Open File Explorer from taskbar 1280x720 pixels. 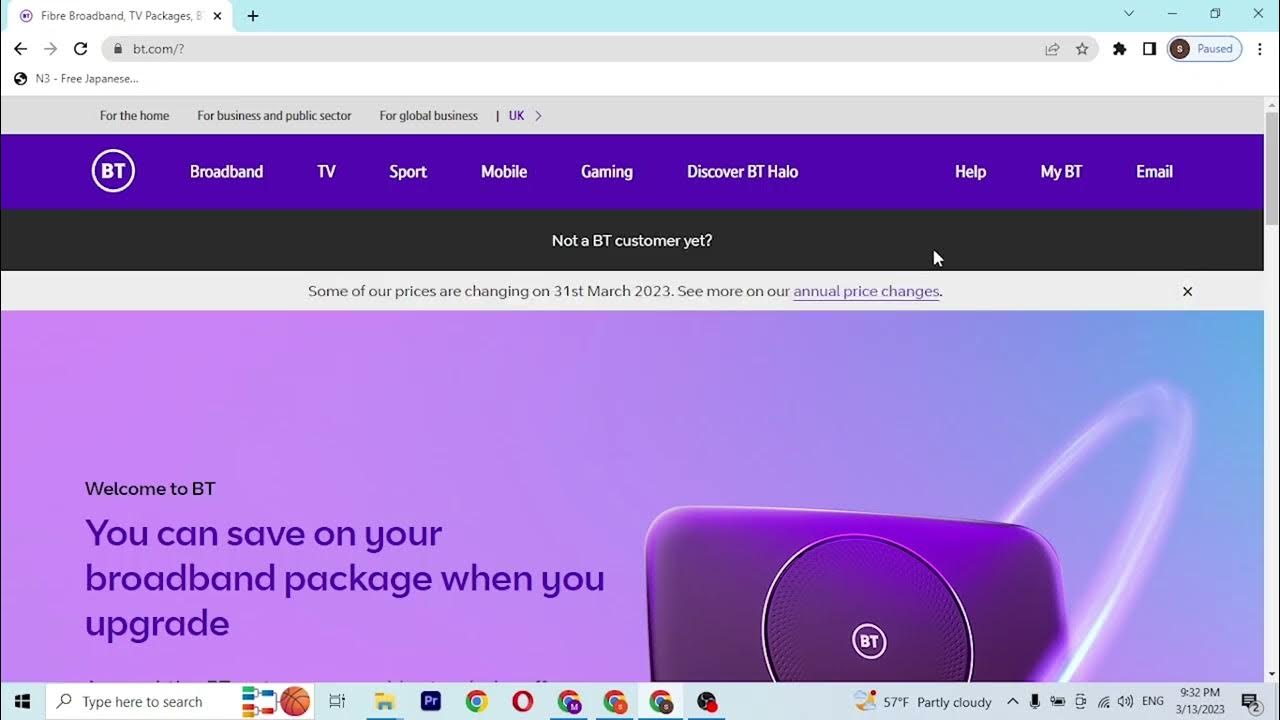[x=385, y=702]
